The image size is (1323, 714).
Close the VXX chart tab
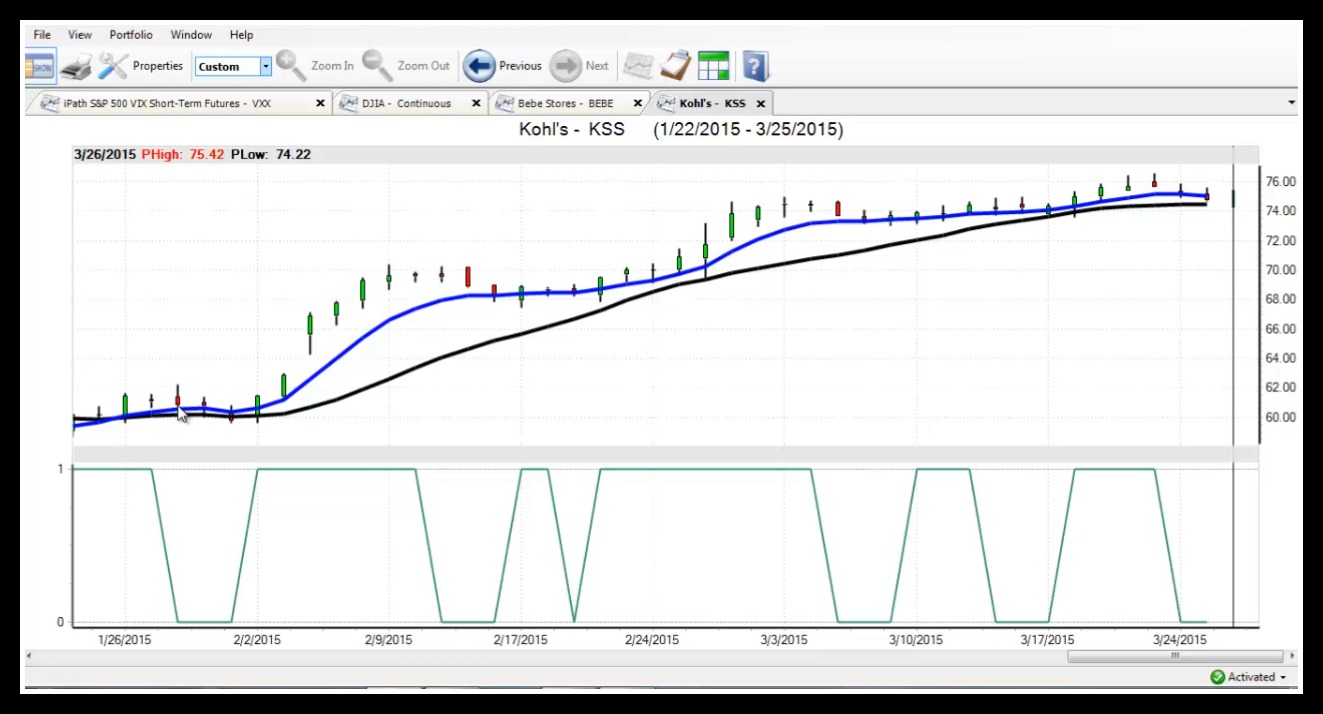coord(320,103)
